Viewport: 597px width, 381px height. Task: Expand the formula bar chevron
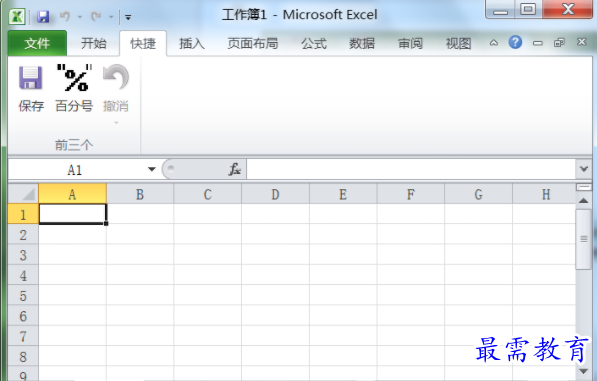coord(584,169)
